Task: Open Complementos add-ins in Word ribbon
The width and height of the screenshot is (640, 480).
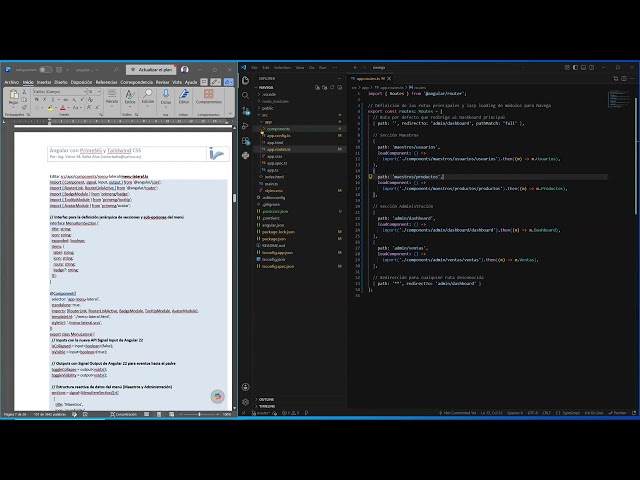Action: click(x=209, y=97)
